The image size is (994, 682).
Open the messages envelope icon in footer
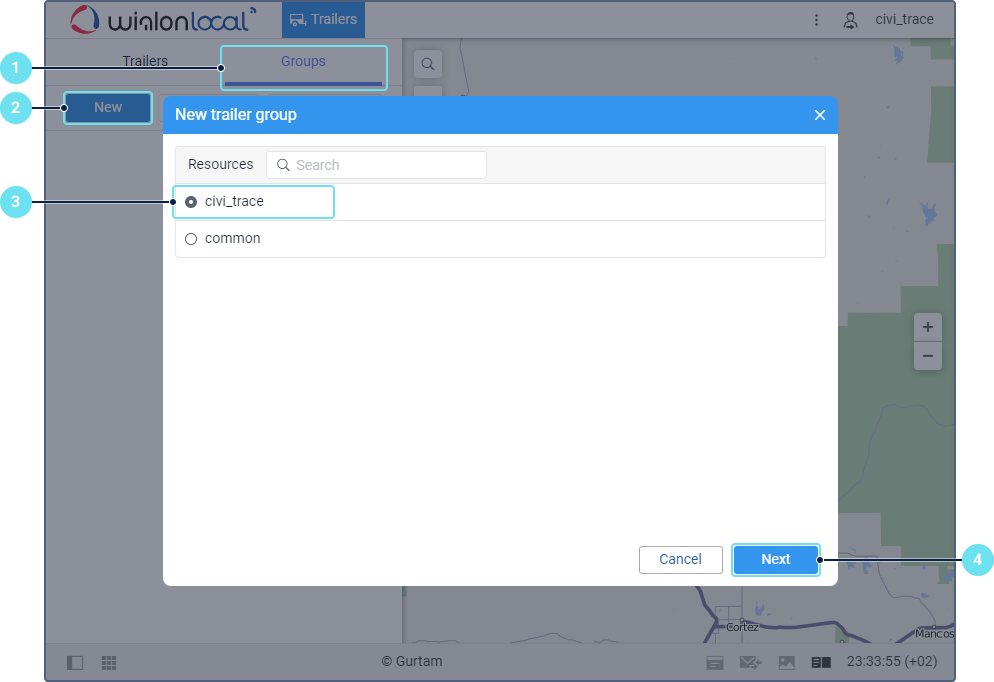[x=751, y=663]
